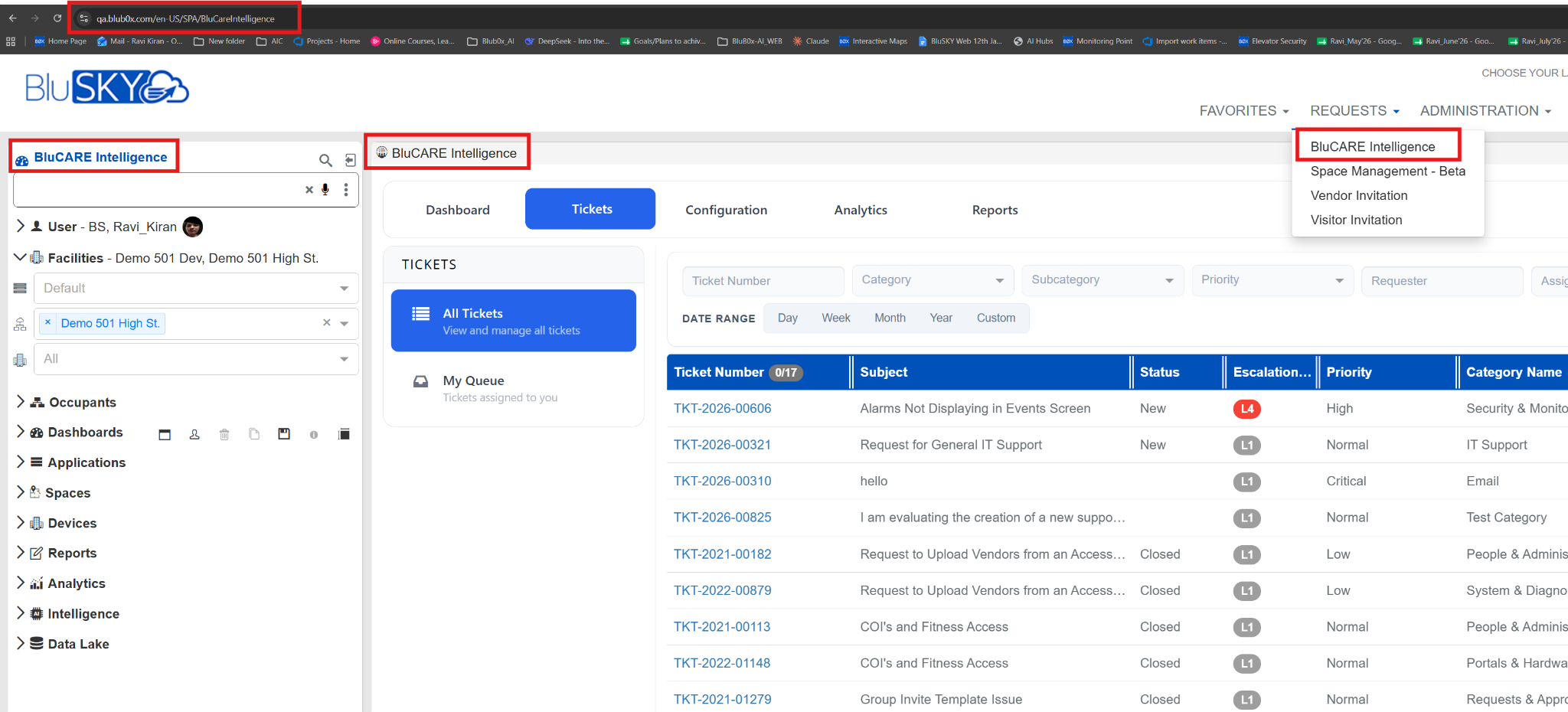The height and width of the screenshot is (712, 1568).
Task: Click the new dashboard window icon
Action: (x=165, y=435)
